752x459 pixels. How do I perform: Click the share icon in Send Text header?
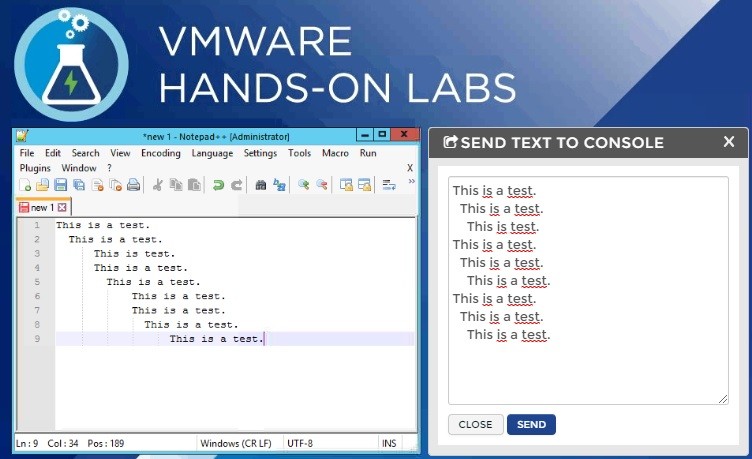450,142
